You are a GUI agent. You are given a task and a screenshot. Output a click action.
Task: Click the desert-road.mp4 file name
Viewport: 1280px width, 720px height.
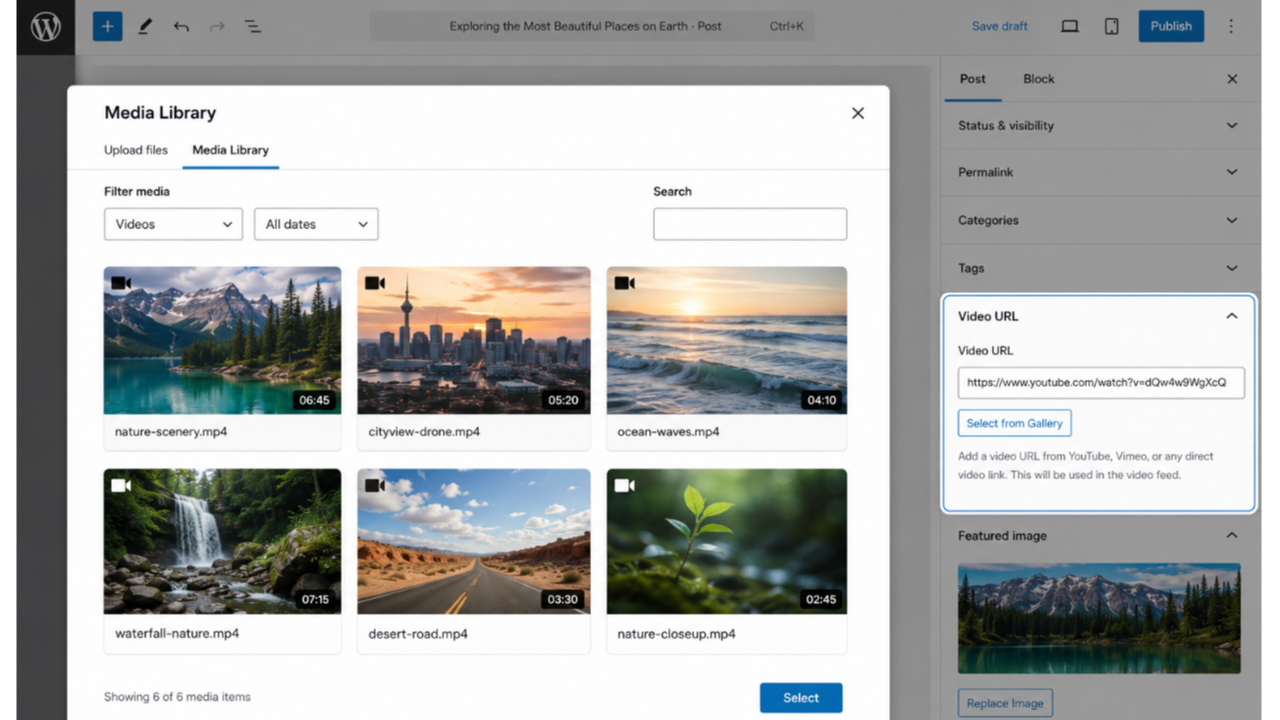pos(418,634)
